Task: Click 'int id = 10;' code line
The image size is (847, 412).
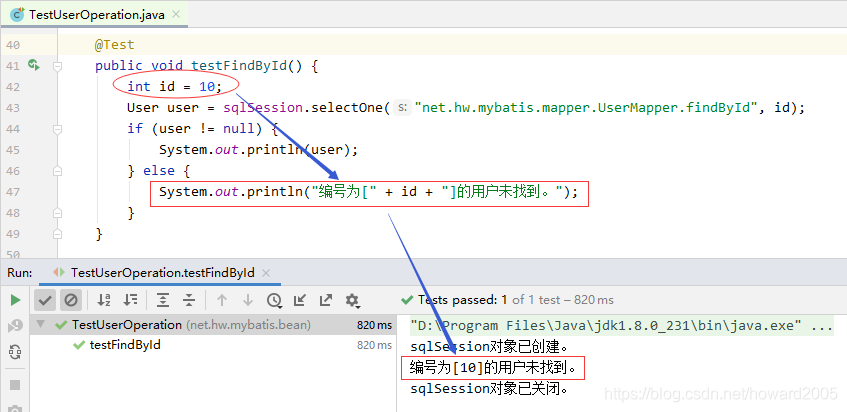Action: click(x=174, y=86)
